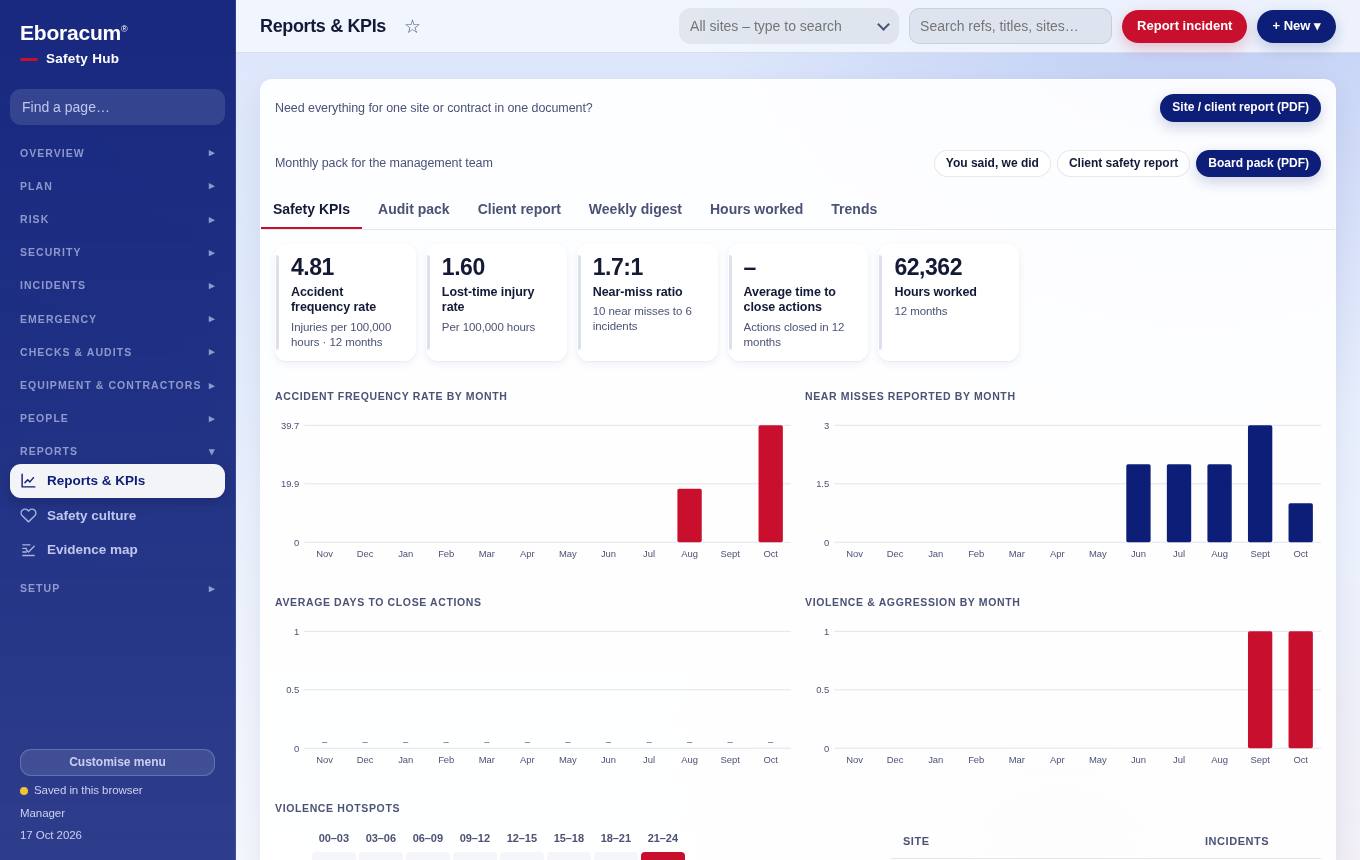This screenshot has width=1360, height=860.
Task: Click the Saved in this browser status
Action: point(81,790)
